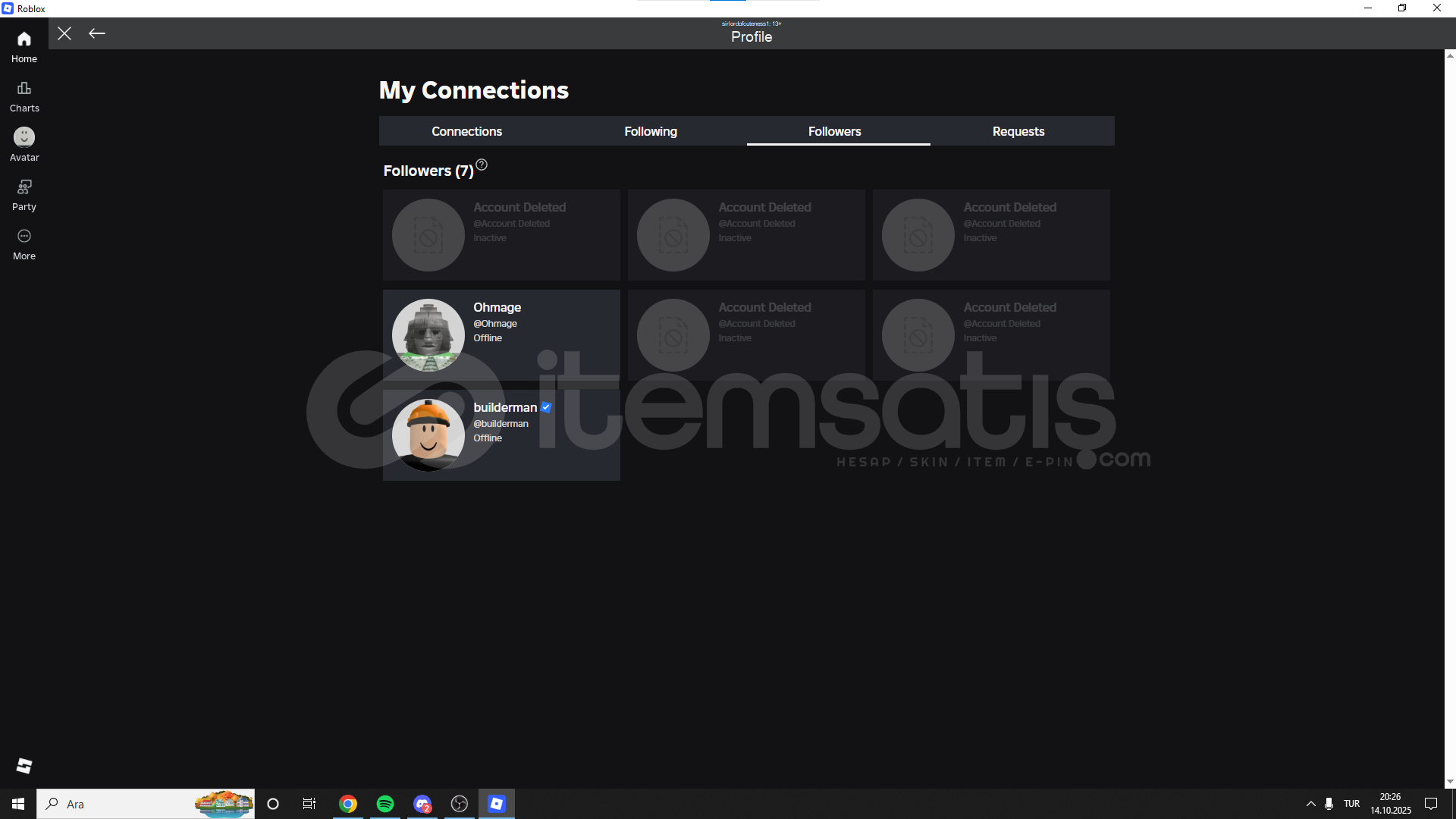Open Ohmage's avatar thumbnail
Image resolution: width=1456 pixels, height=819 pixels.
tap(428, 334)
